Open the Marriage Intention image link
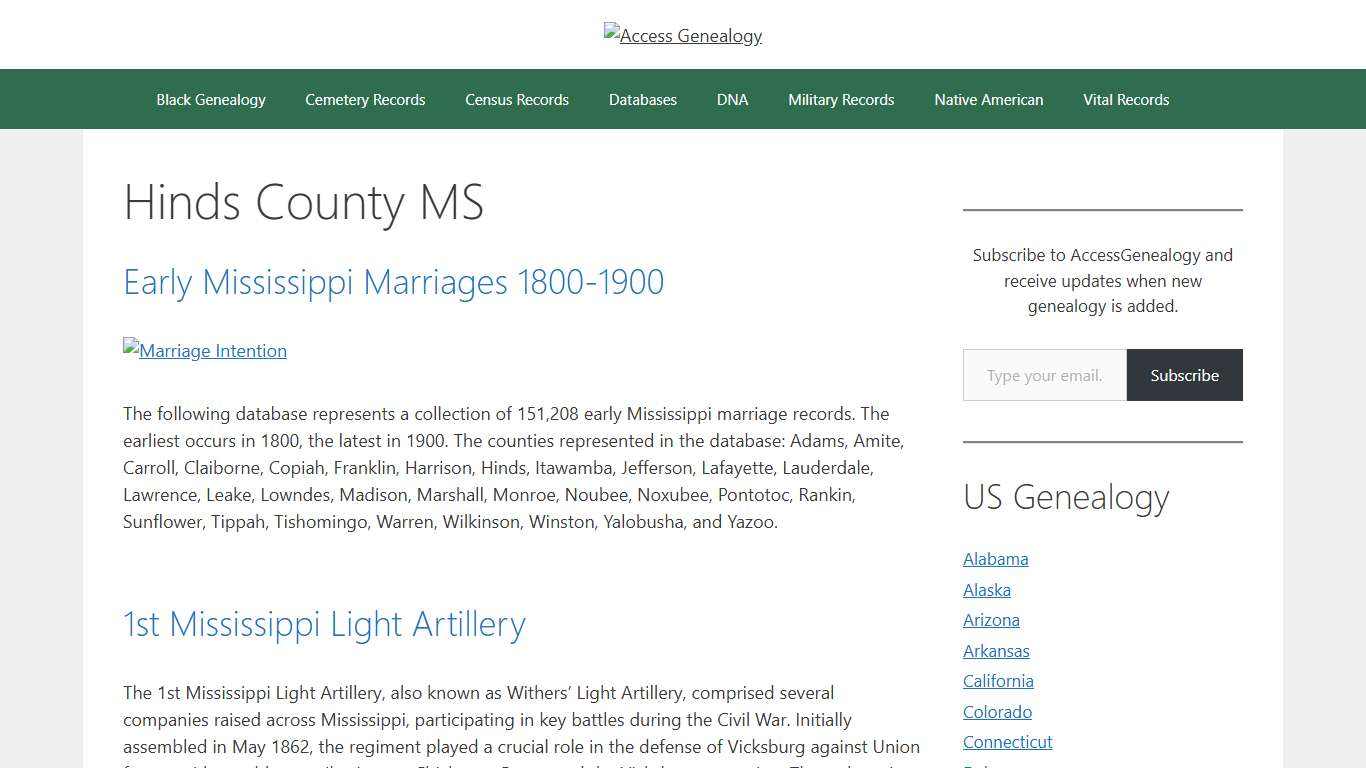The width and height of the screenshot is (1366, 768). click(x=204, y=351)
